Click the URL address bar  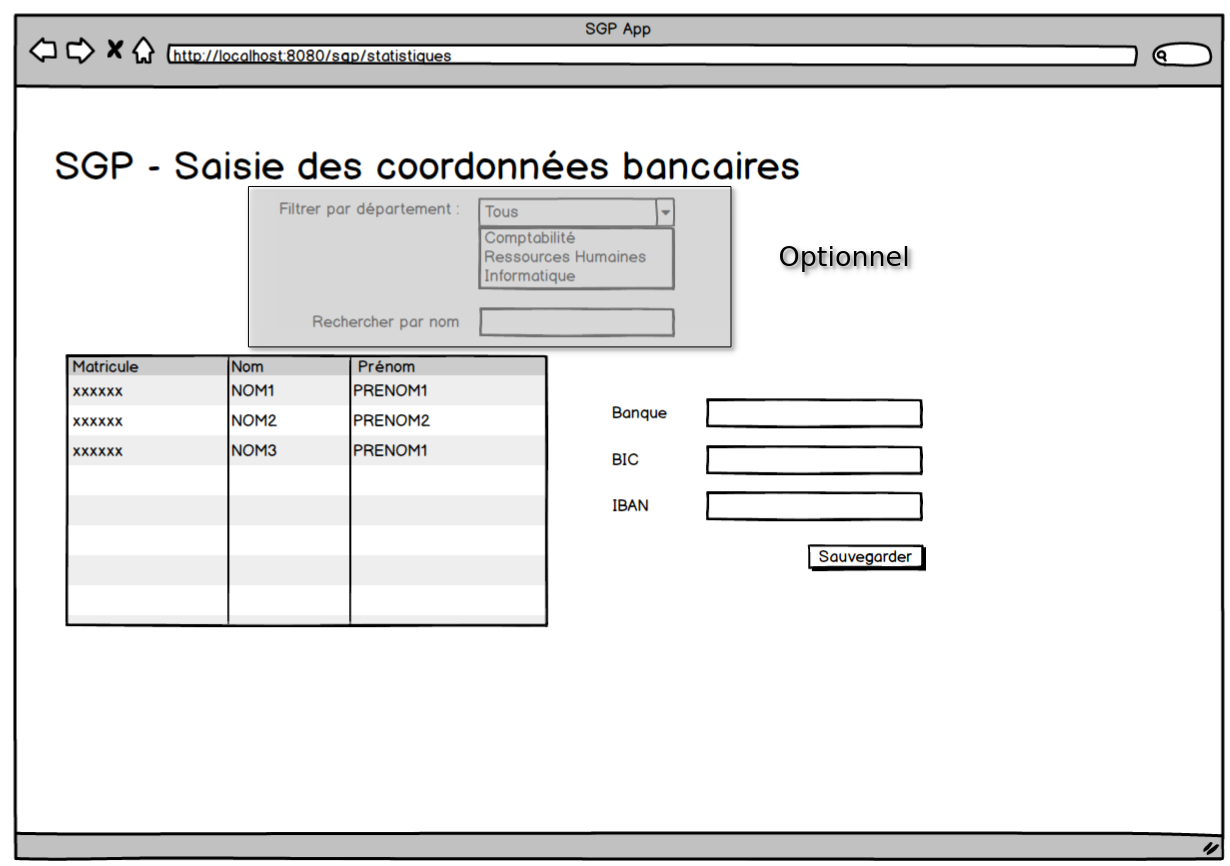pyautogui.click(x=650, y=56)
